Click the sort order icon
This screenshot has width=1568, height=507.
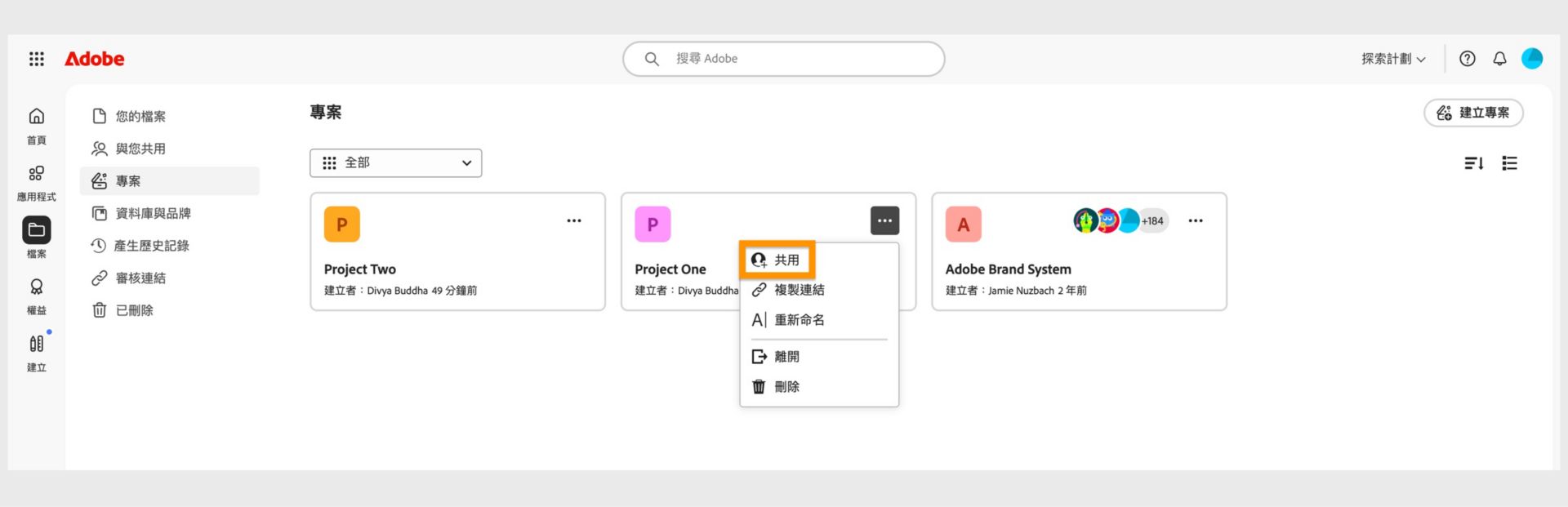1473,163
